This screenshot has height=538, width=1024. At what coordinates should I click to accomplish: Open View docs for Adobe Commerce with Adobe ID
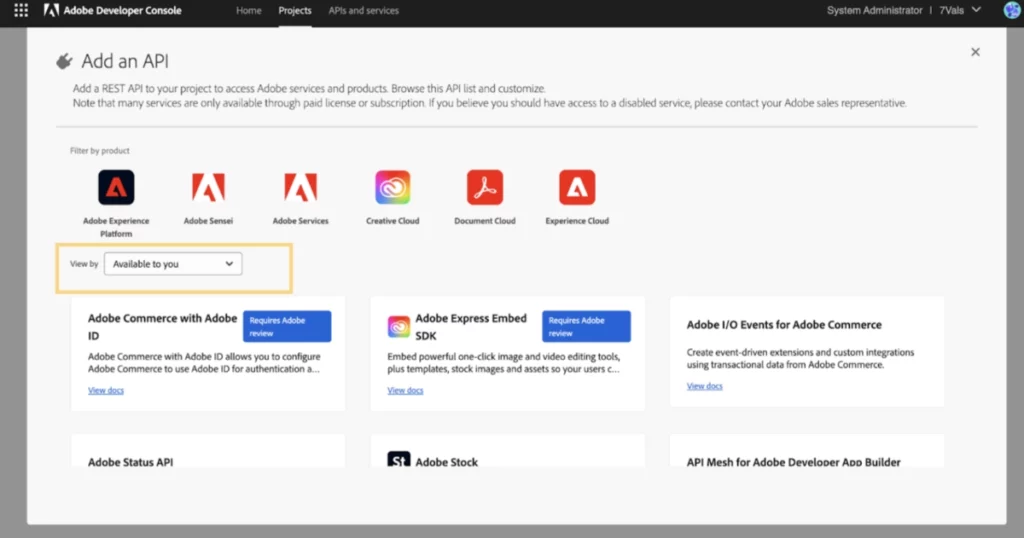pyautogui.click(x=106, y=390)
